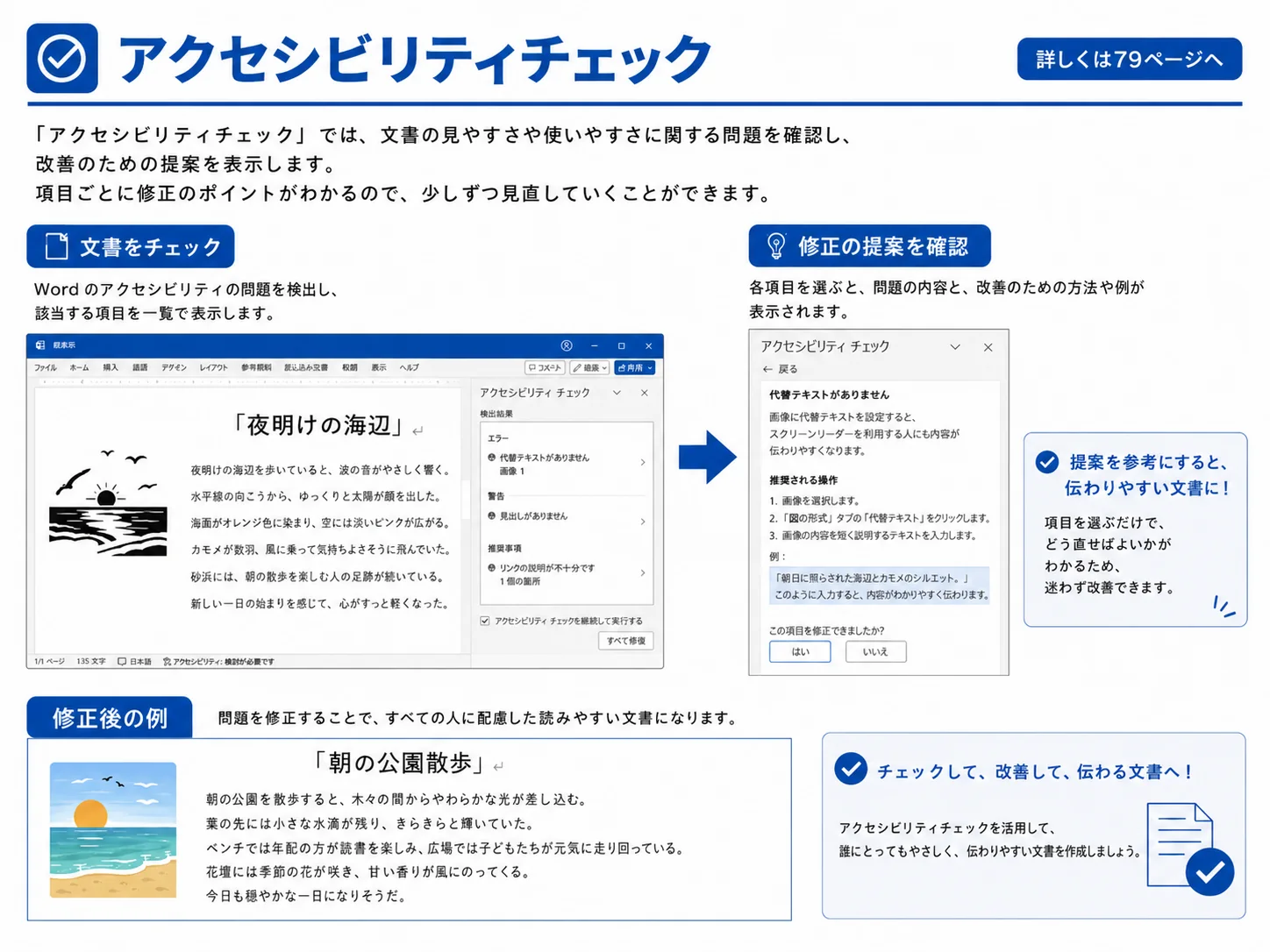Click the highlighted example text 「朝日に照らされた海辺…」
Viewport: 1270px width, 952px height.
click(x=879, y=586)
